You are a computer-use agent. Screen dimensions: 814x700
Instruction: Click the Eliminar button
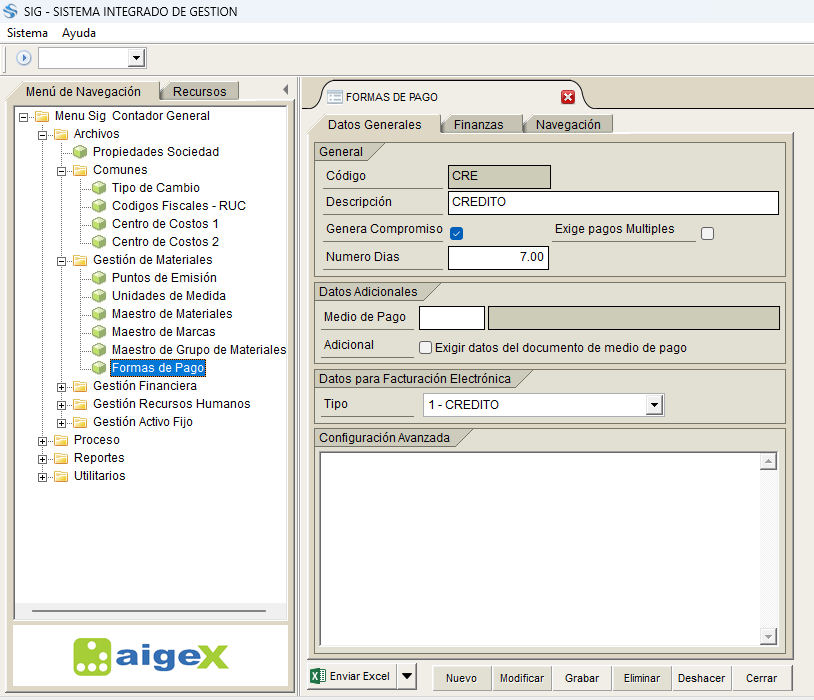click(x=642, y=678)
